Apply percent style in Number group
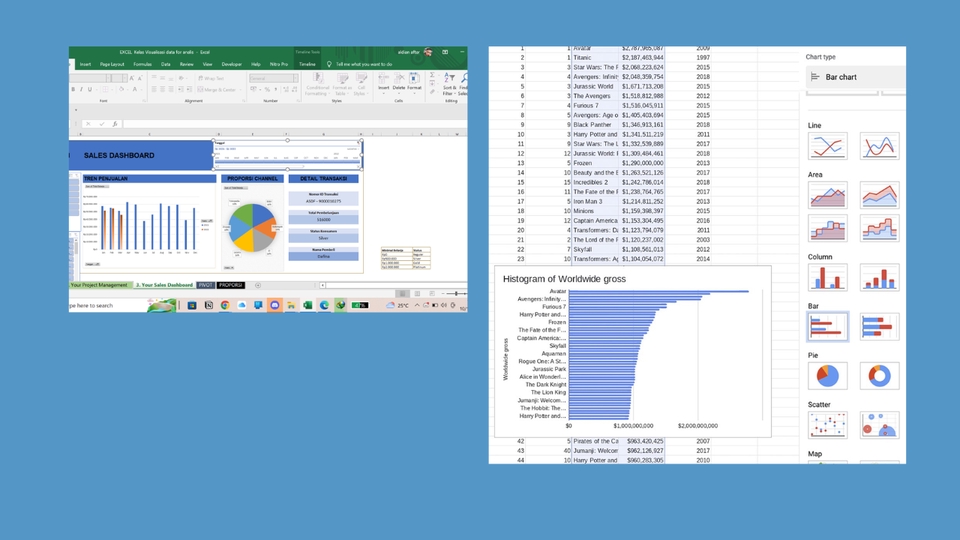The width and height of the screenshot is (960, 540). 267,89
